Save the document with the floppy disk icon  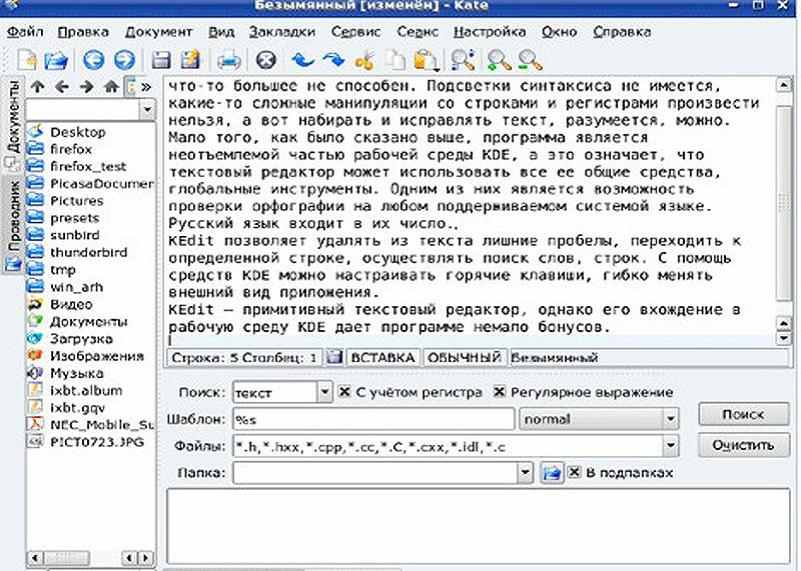point(161,60)
